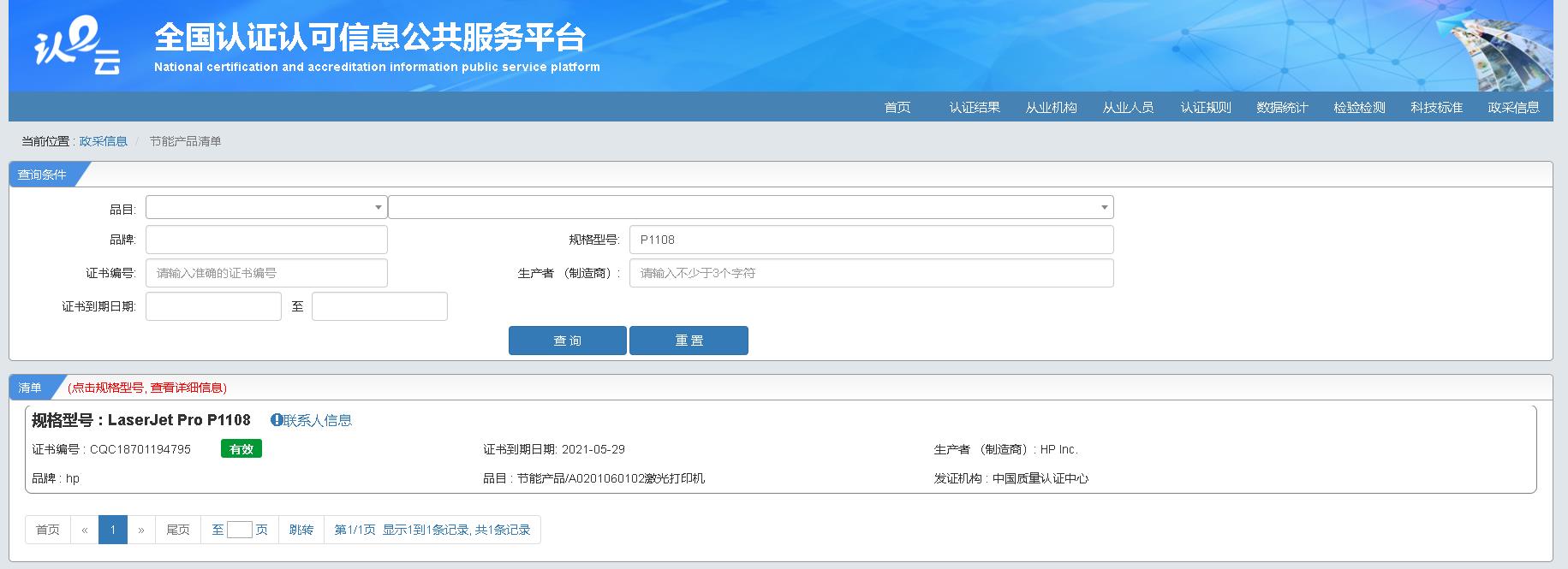This screenshot has width=1568, height=569.
Task: Select the 查询条件 panel tab
Action: [x=43, y=175]
